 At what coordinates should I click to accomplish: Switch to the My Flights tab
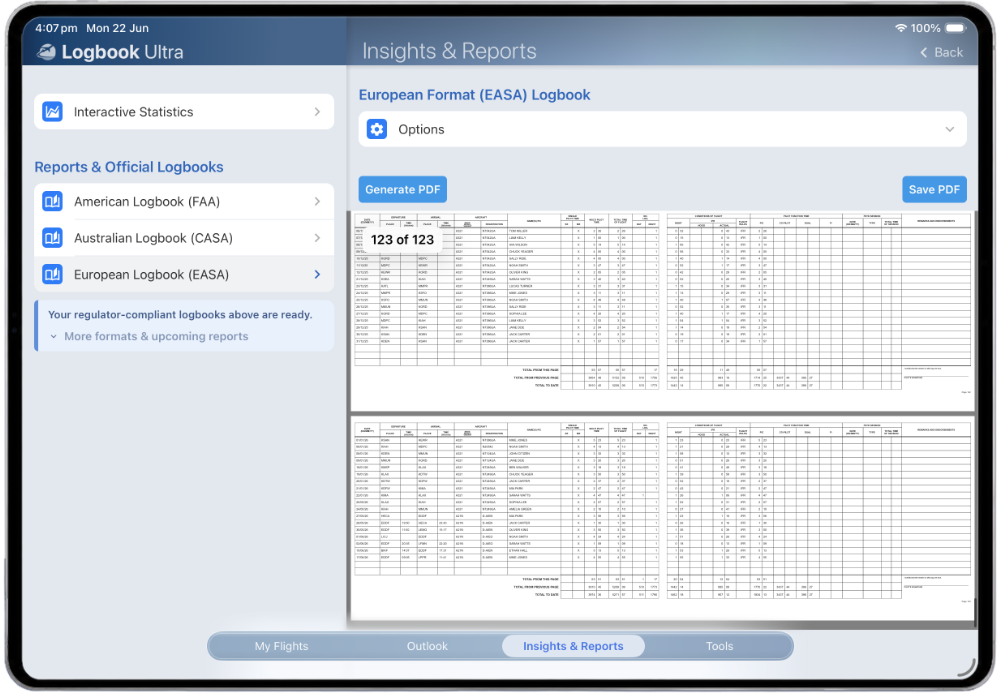click(281, 646)
